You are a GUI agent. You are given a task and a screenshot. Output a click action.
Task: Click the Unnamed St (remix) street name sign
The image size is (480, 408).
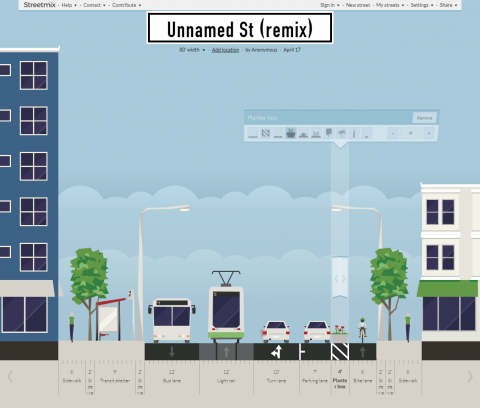click(x=240, y=28)
